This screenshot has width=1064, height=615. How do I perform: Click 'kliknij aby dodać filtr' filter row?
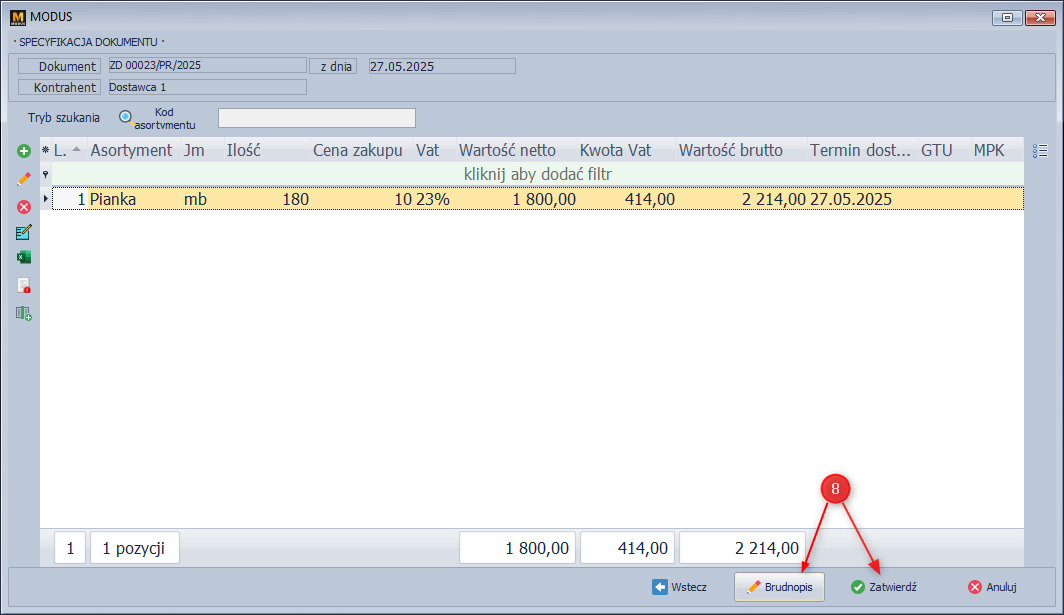tap(537, 174)
